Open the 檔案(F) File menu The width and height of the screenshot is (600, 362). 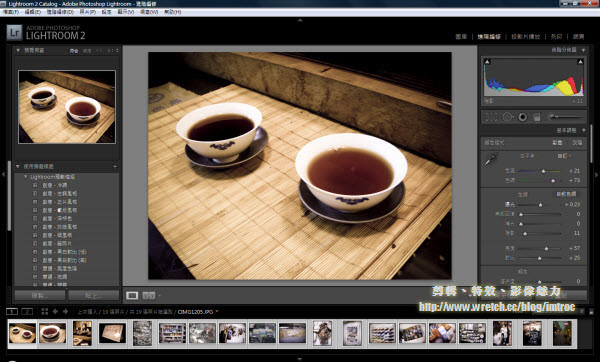pyautogui.click(x=11, y=12)
